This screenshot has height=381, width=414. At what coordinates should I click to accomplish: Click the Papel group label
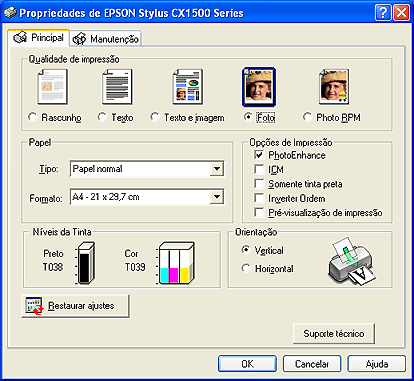point(40,142)
